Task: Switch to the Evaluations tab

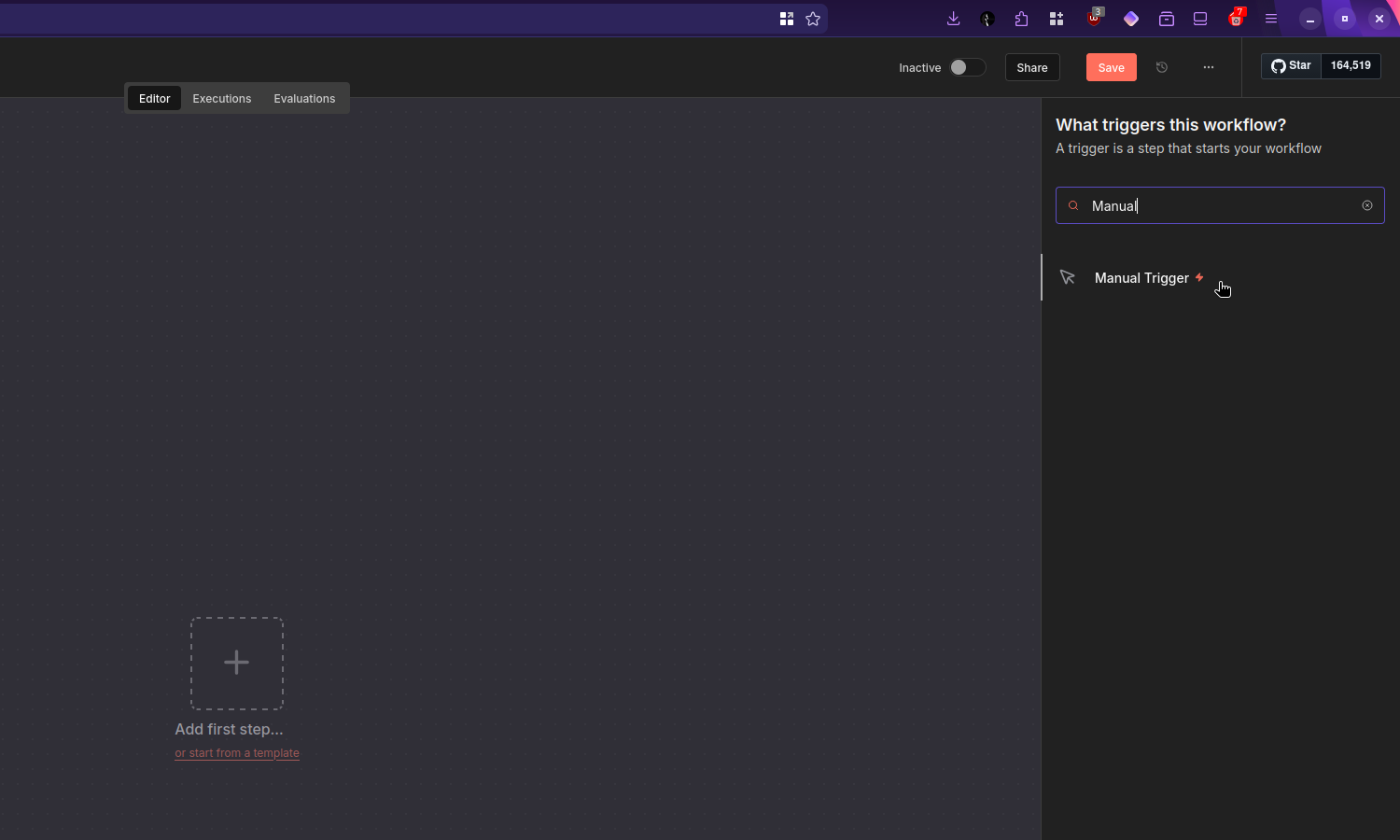Action: 304,98
